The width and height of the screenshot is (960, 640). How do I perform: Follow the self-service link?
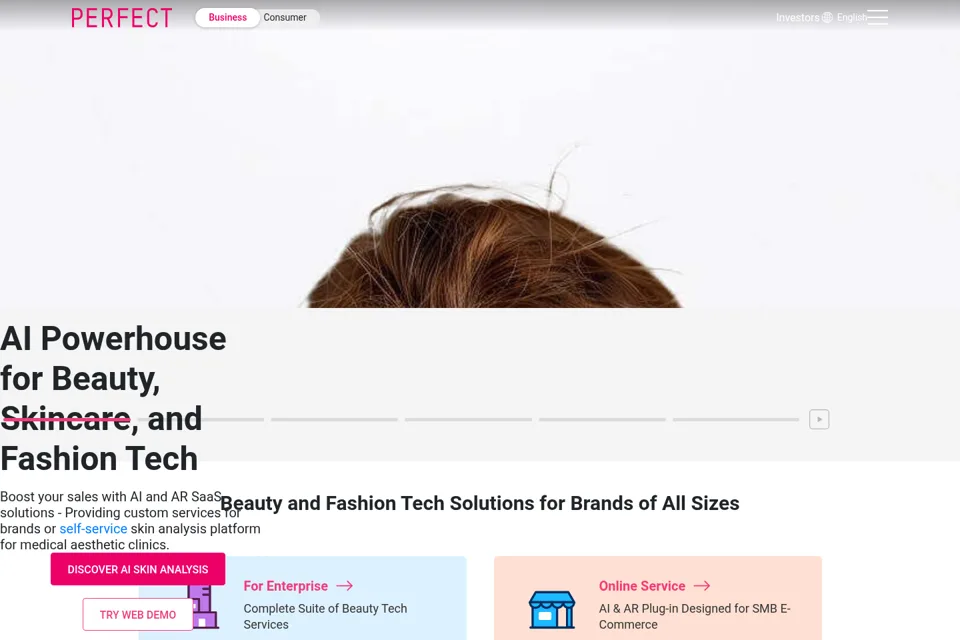93,529
